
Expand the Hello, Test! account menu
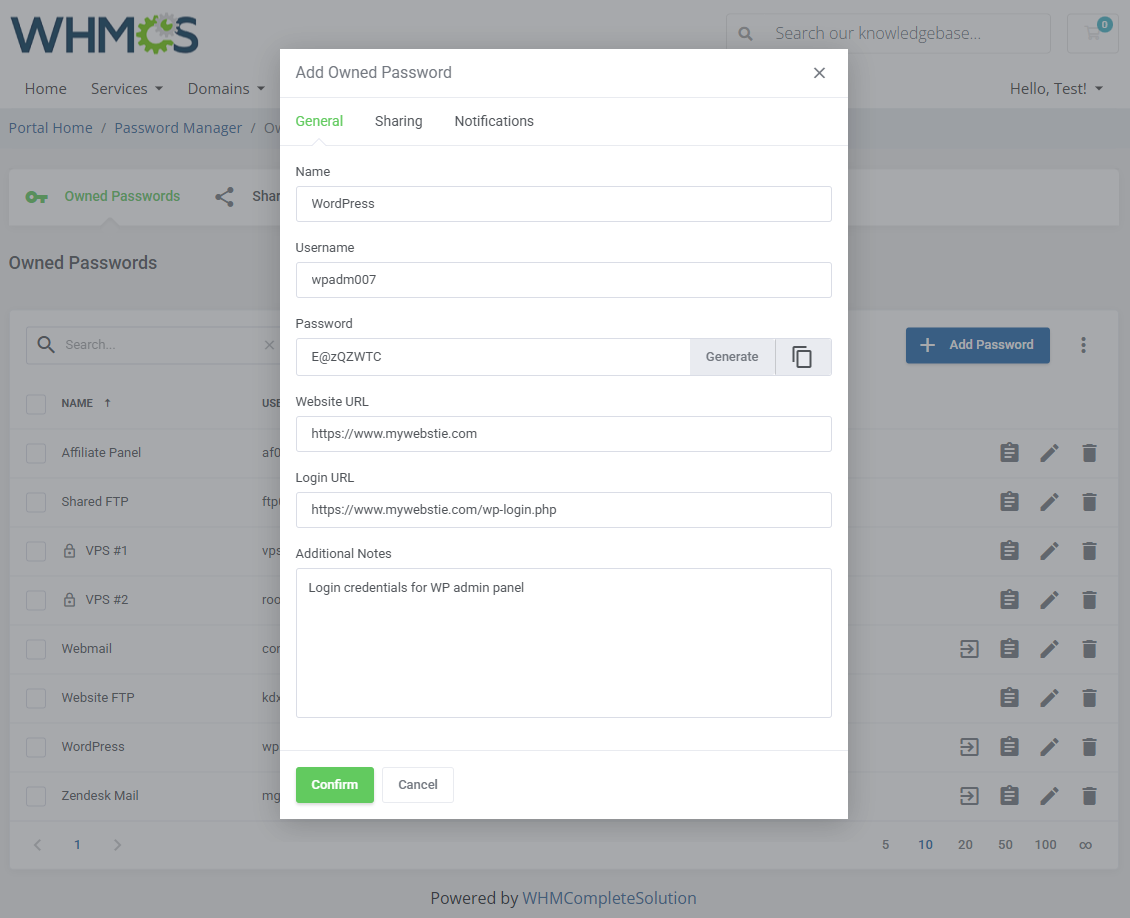[x=1056, y=89]
